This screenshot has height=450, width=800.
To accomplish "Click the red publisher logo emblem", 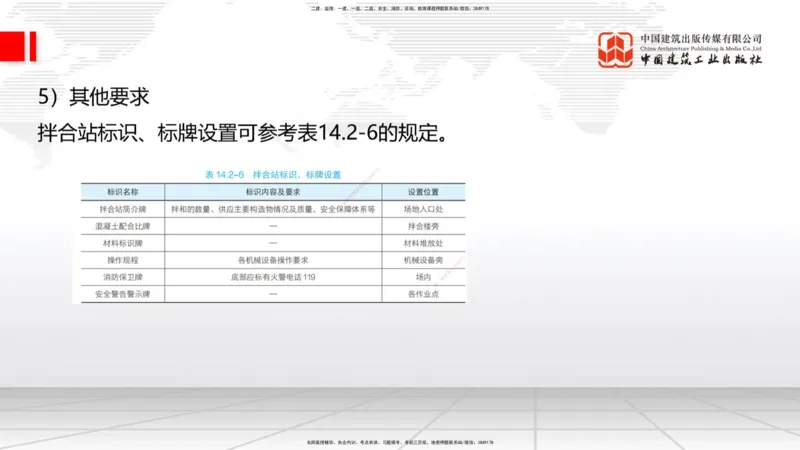I will pyautogui.click(x=615, y=49).
